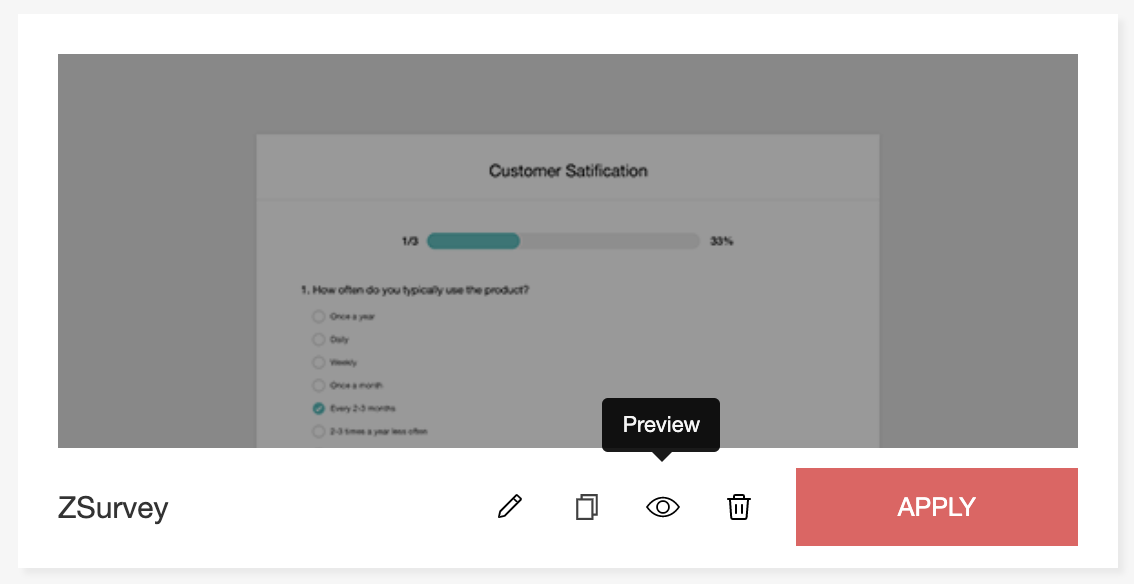Click the unfilled gray portion of progress bar
The width and height of the screenshot is (1134, 584).
point(609,241)
